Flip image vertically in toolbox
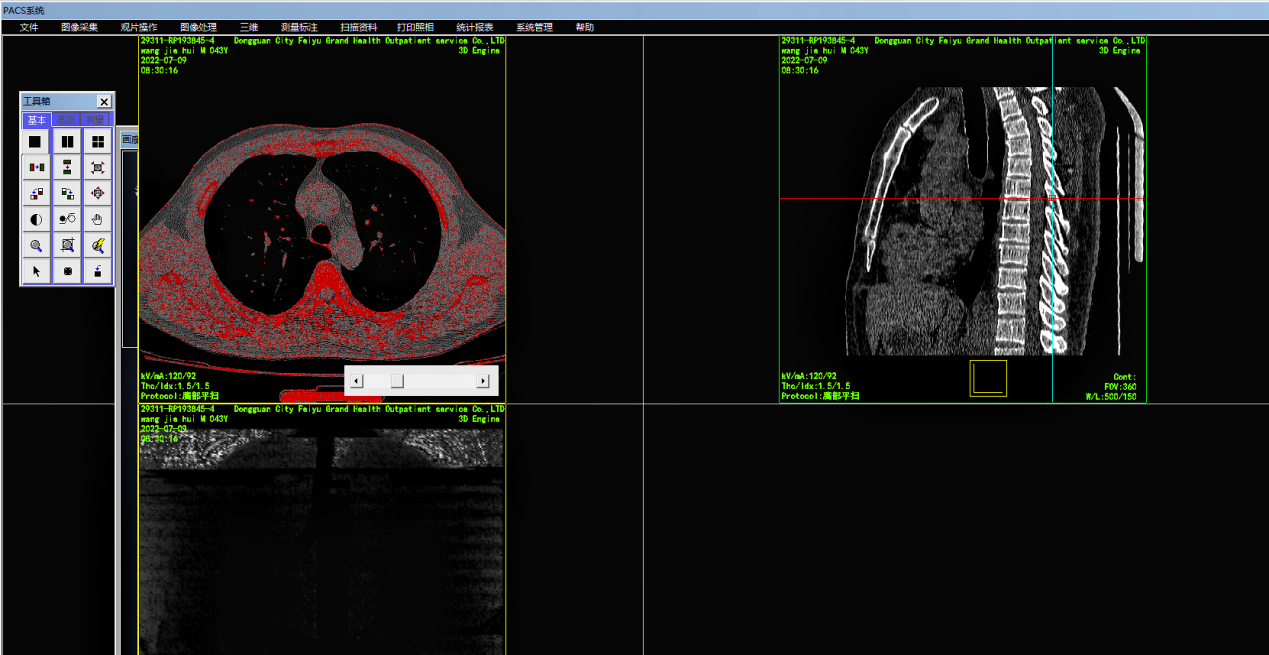 pos(67,167)
